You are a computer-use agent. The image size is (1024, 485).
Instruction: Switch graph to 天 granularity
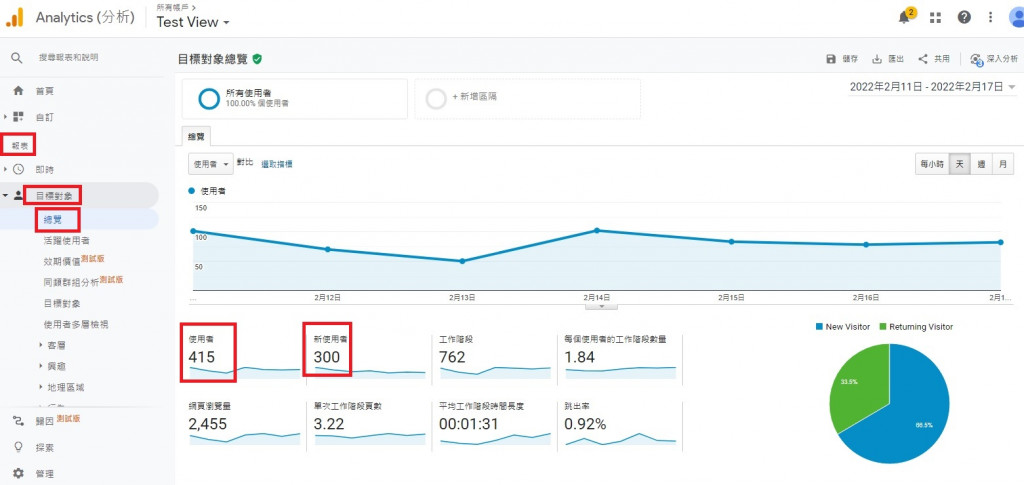959,164
